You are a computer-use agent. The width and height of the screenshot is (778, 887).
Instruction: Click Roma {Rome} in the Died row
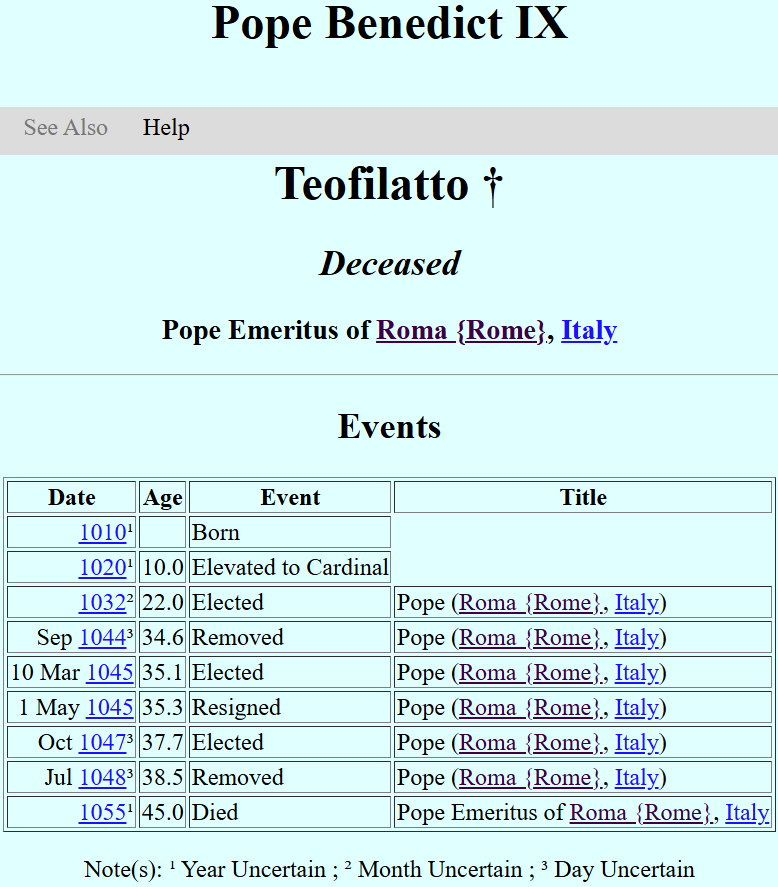[x=640, y=813]
